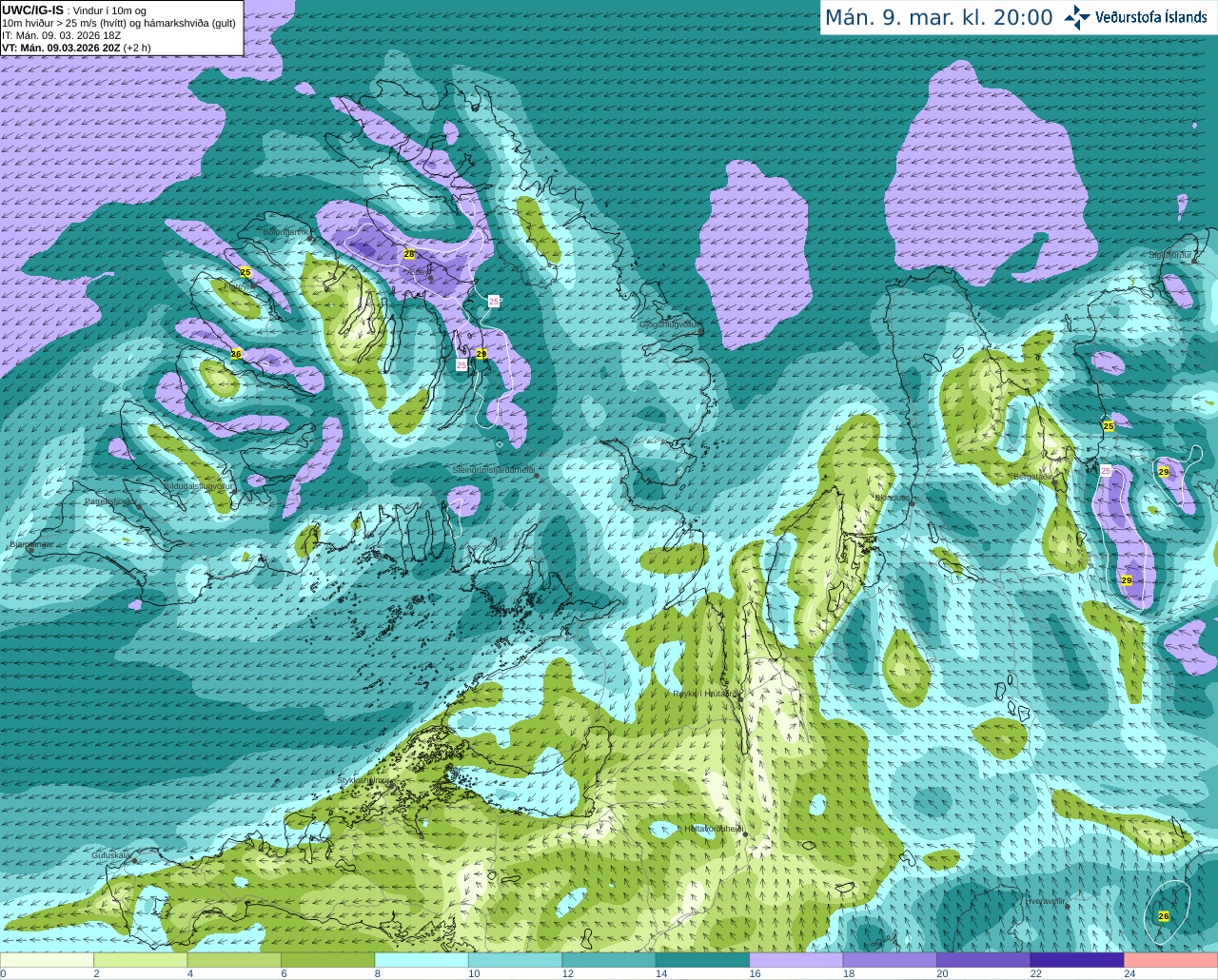
Task: Click the yellow 29 marker on the long purple band
Action: point(1127,580)
